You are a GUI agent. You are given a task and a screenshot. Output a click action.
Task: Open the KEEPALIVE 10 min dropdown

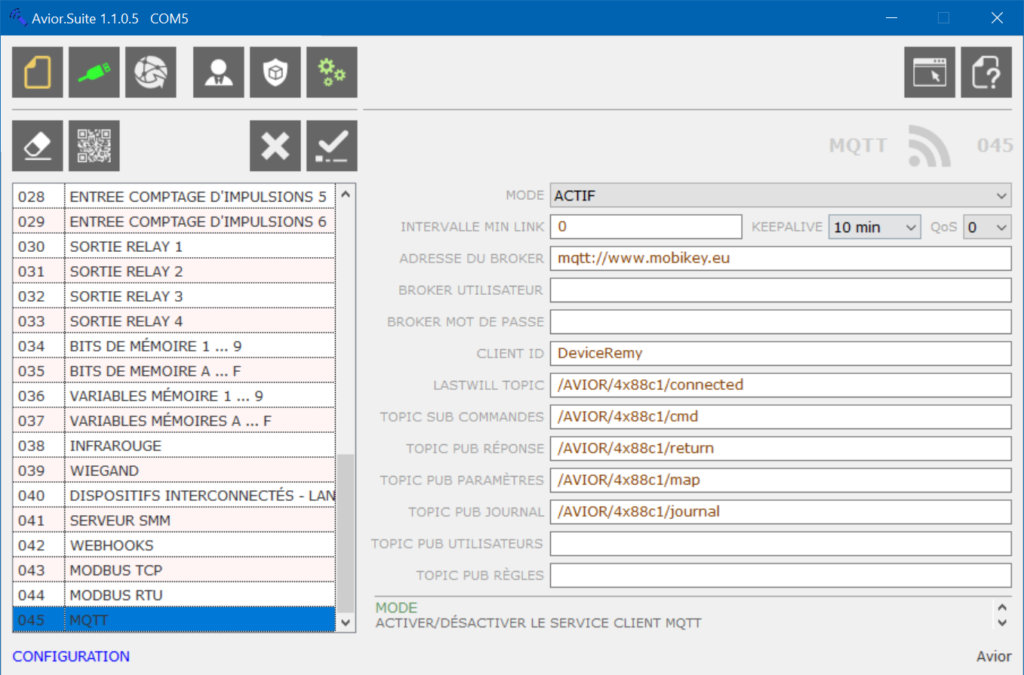(874, 227)
